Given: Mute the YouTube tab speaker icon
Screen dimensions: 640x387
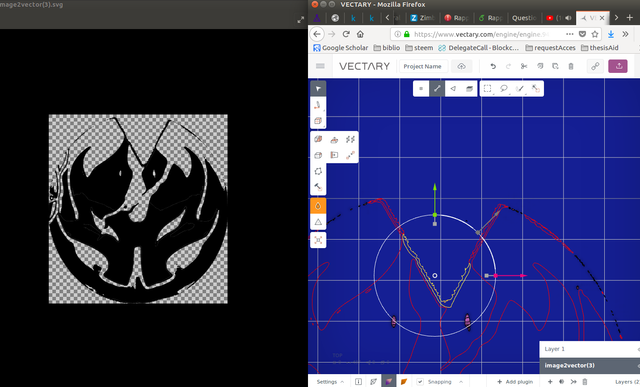Looking at the screenshot, I should [568, 18].
